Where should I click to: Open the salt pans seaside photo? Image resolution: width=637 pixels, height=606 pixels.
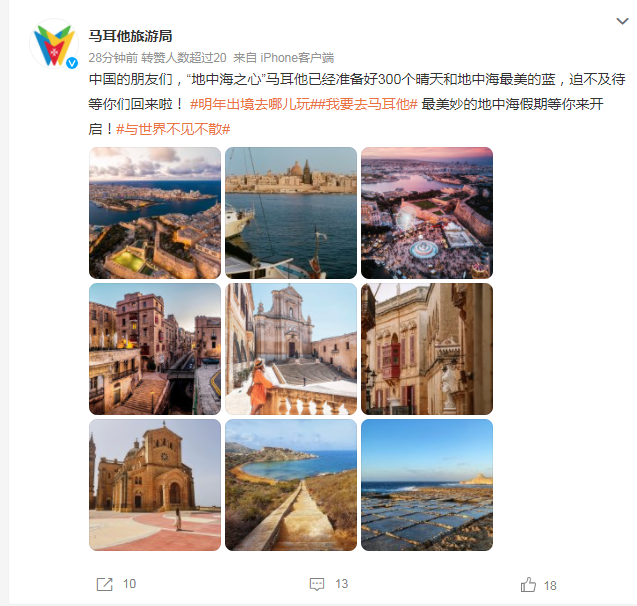(x=427, y=485)
